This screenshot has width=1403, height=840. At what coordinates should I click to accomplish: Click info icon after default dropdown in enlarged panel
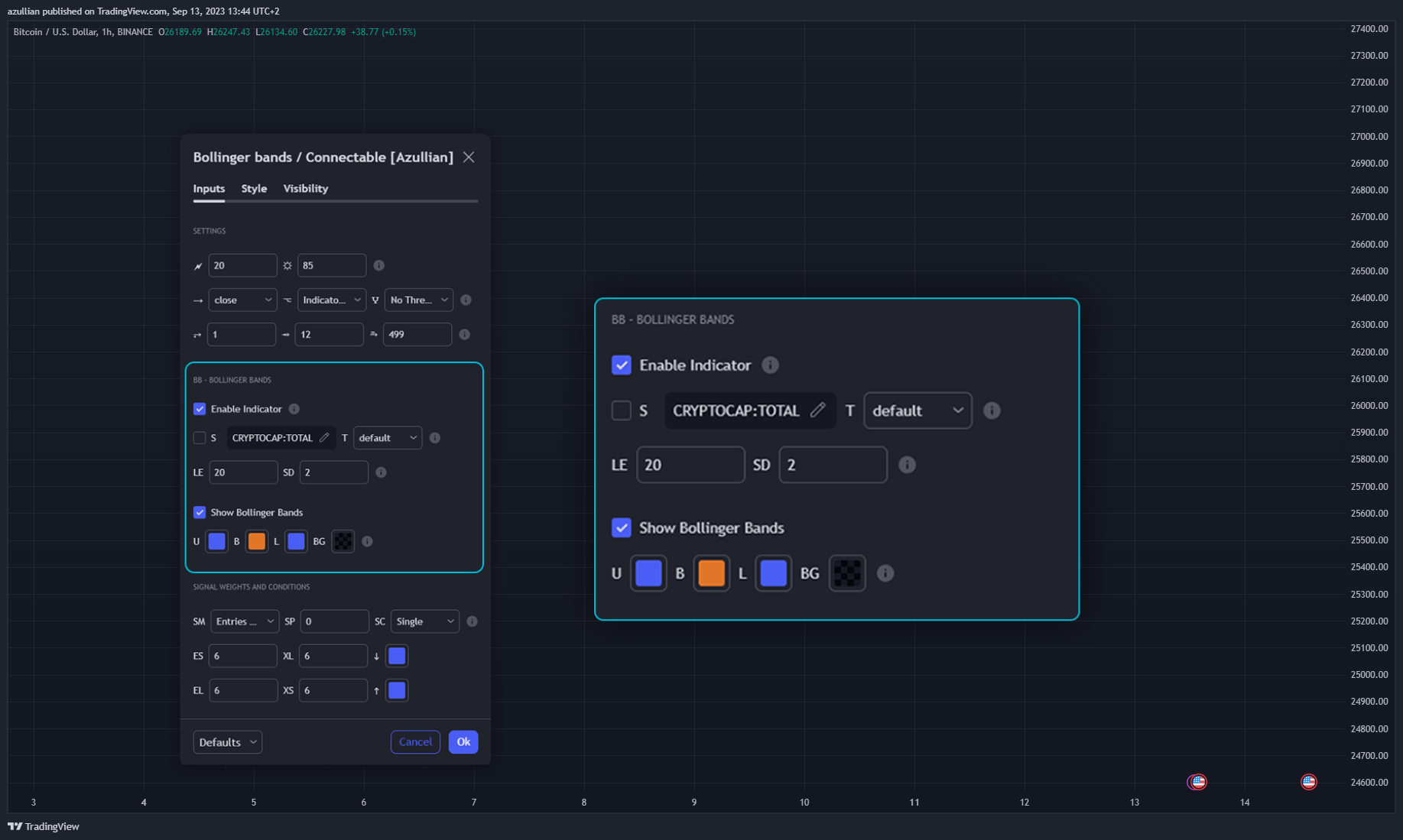(x=992, y=410)
